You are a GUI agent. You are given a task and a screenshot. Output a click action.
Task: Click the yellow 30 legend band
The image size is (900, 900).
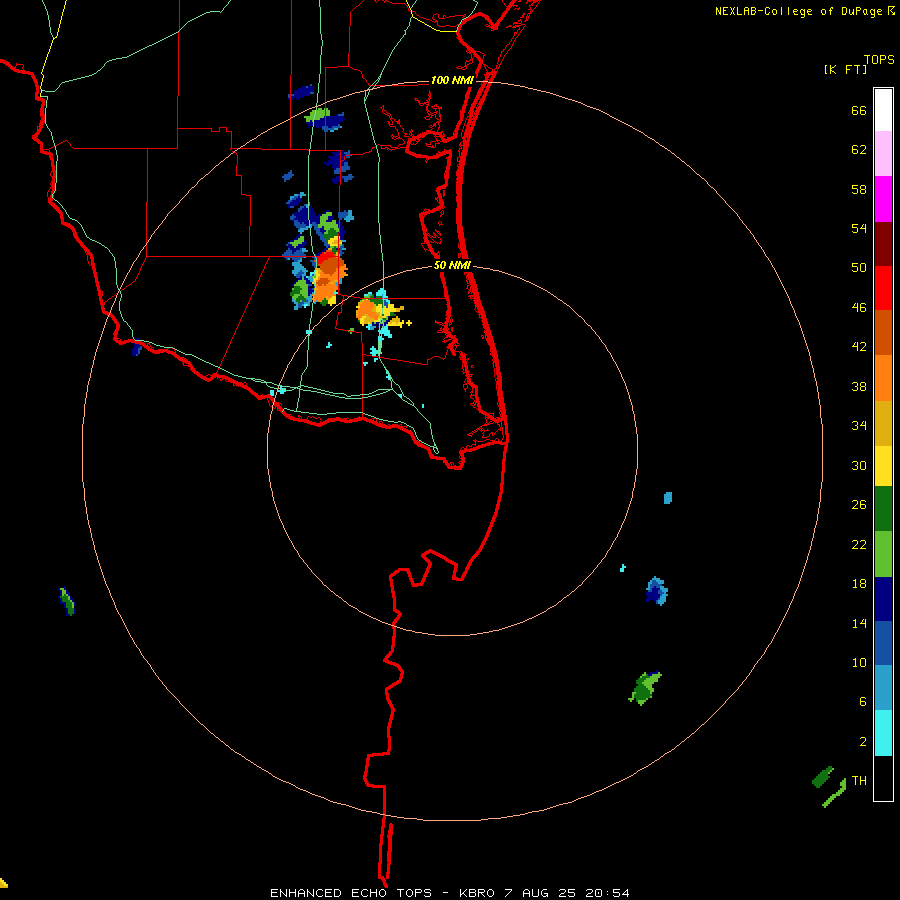tap(883, 466)
